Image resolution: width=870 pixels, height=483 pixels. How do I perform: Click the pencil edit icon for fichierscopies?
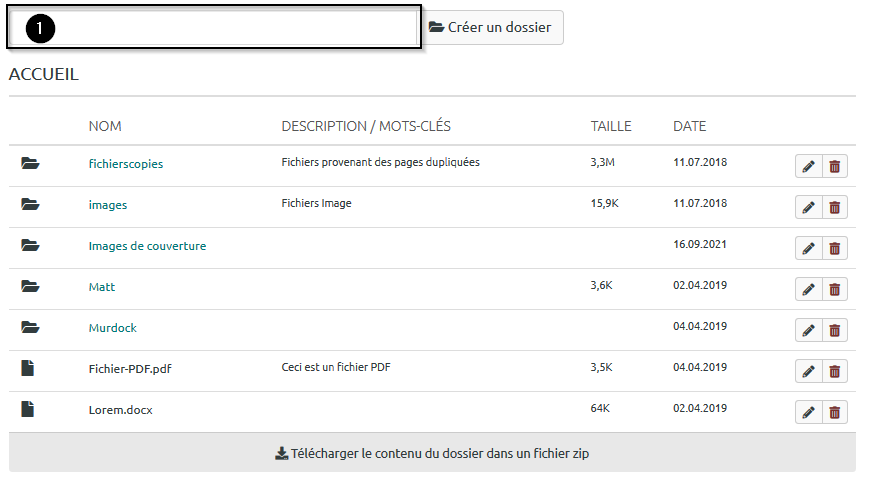pos(808,166)
